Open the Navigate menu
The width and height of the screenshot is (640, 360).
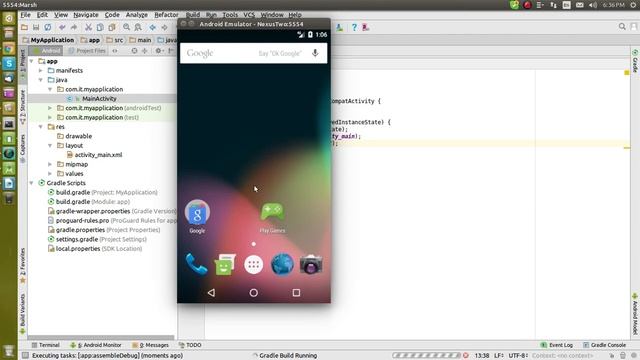(x=86, y=15)
